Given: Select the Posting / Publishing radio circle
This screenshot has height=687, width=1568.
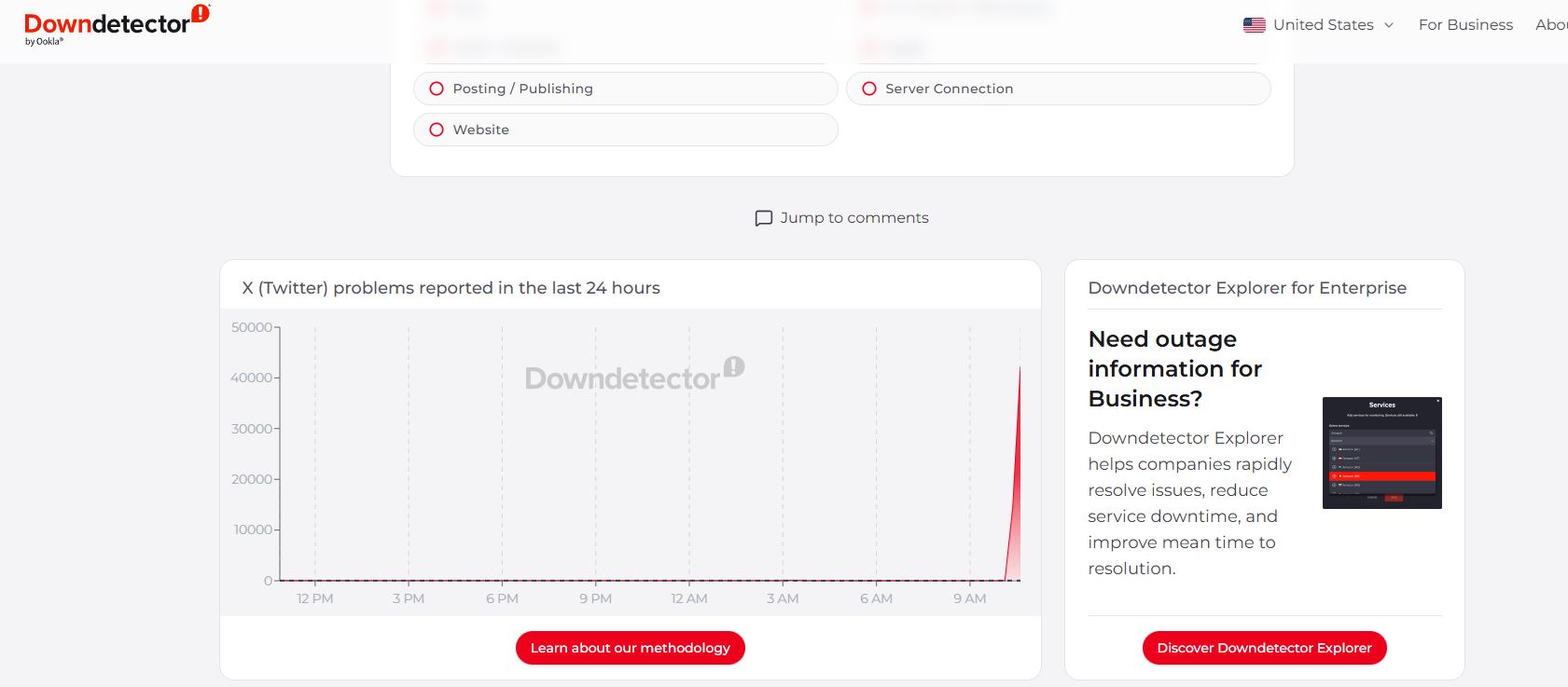Looking at the screenshot, I should (437, 89).
